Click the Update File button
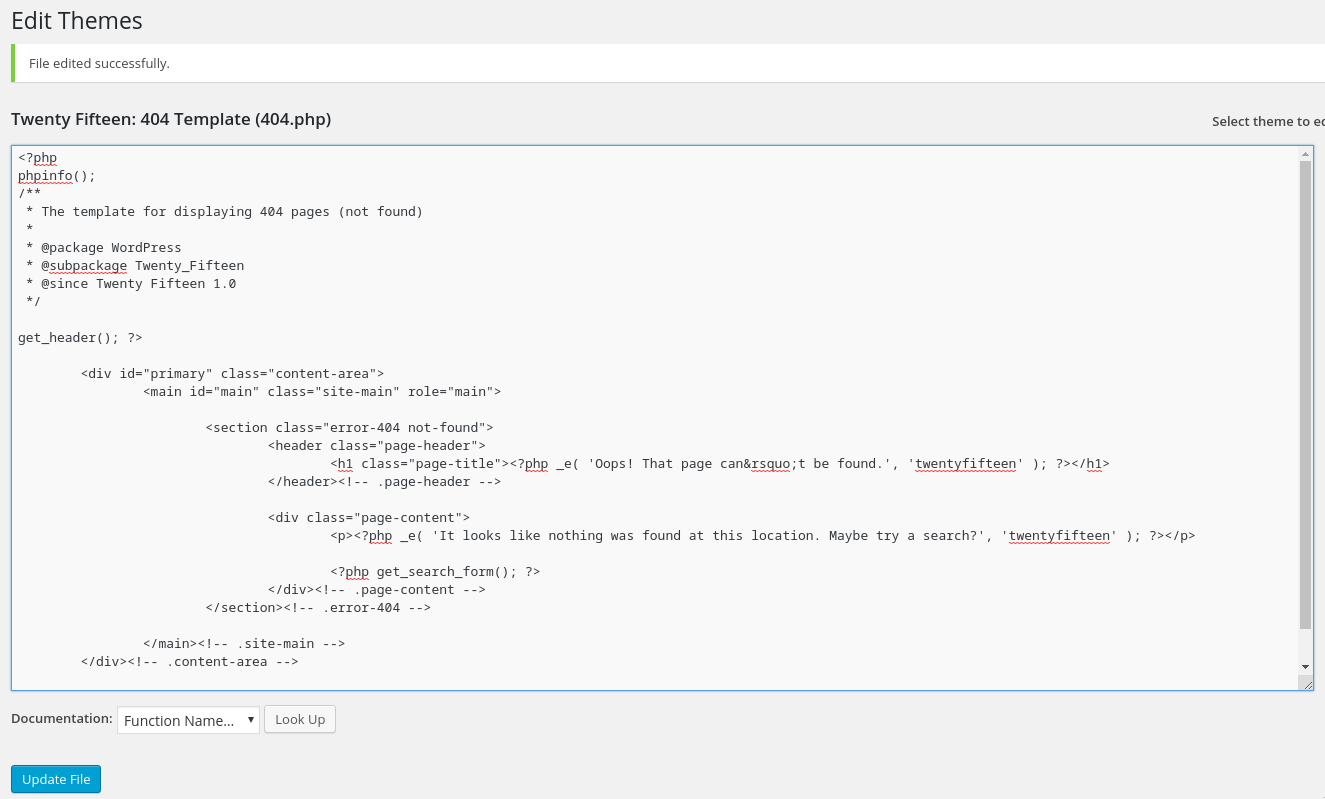The height and width of the screenshot is (799, 1325). pyautogui.click(x=56, y=779)
